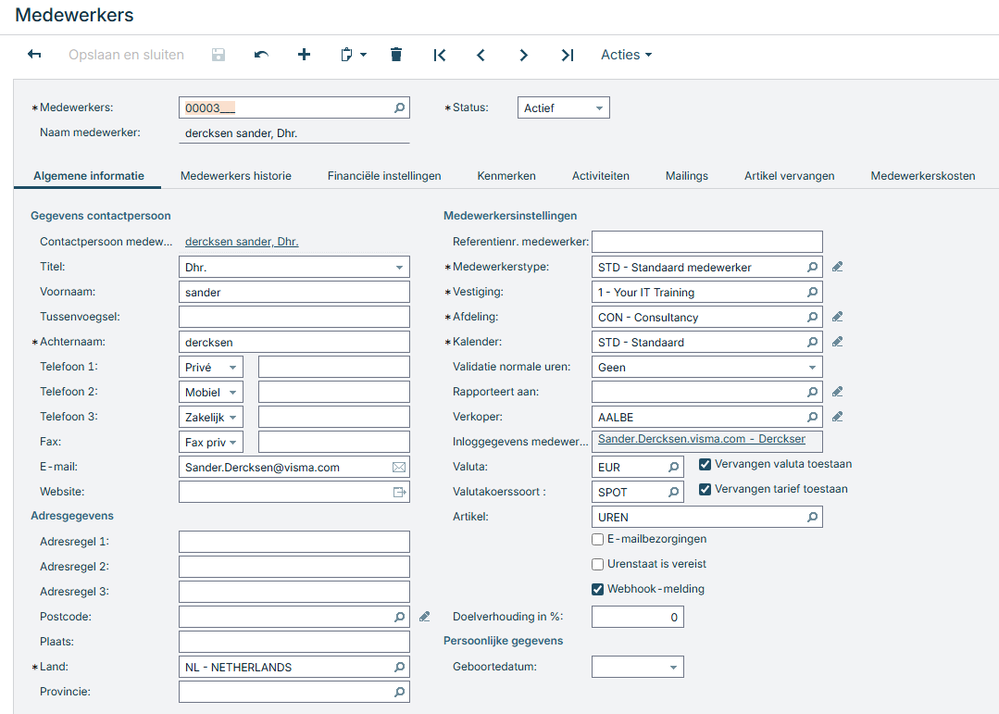Click Opslaan en sluiten button
Screen dimensions: 999x714
pyautogui.click(x=126, y=55)
